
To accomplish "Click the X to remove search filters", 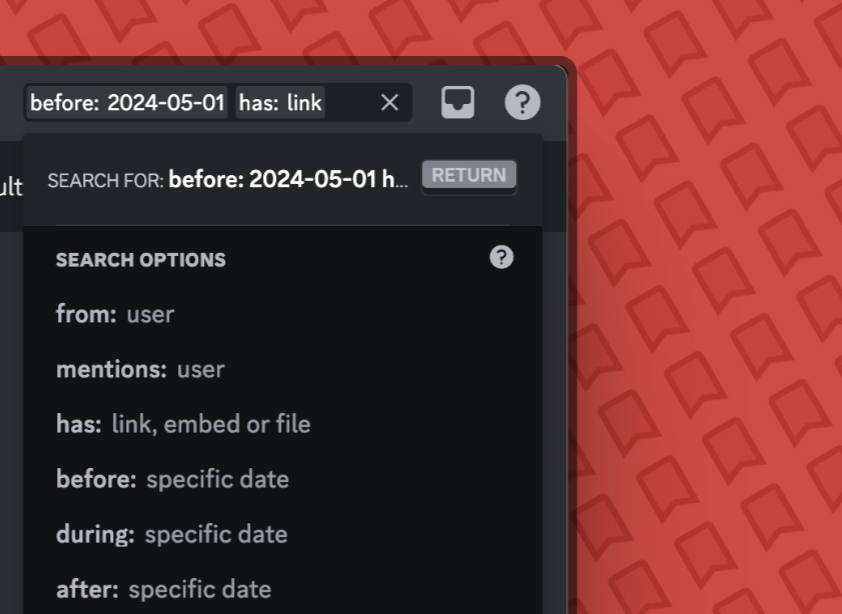I will click(x=389, y=101).
